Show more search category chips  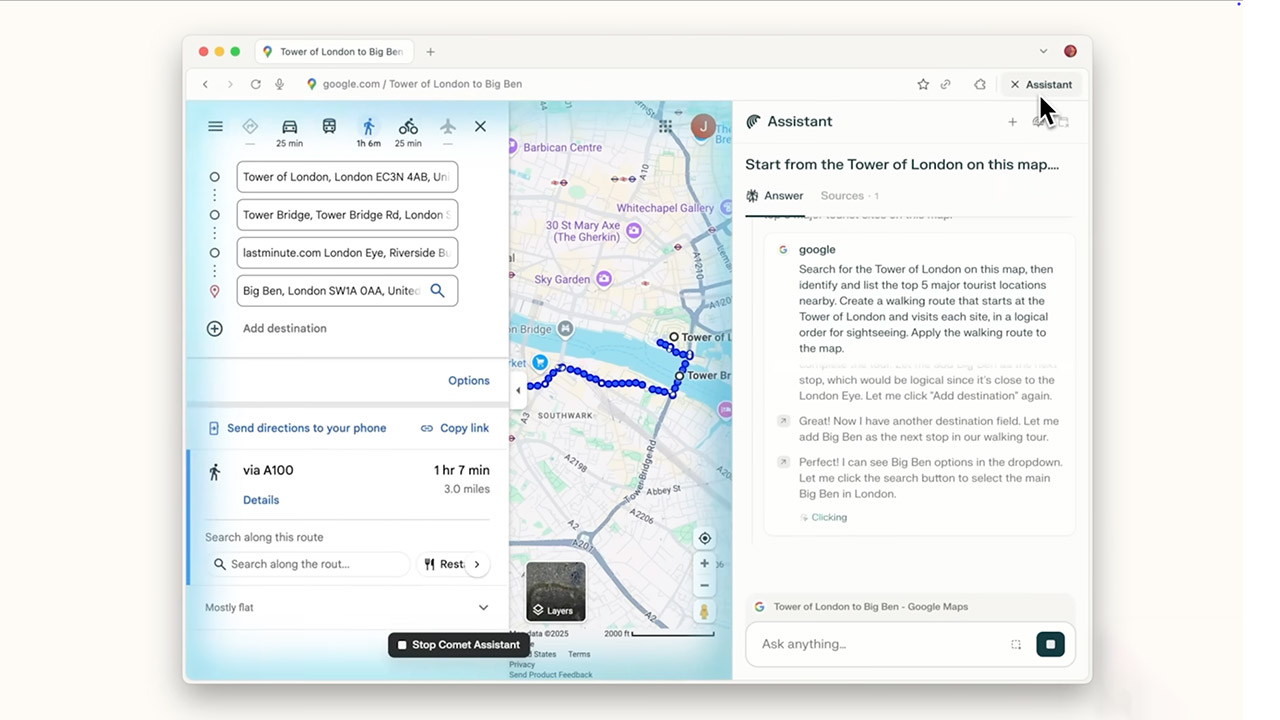pyautogui.click(x=477, y=564)
